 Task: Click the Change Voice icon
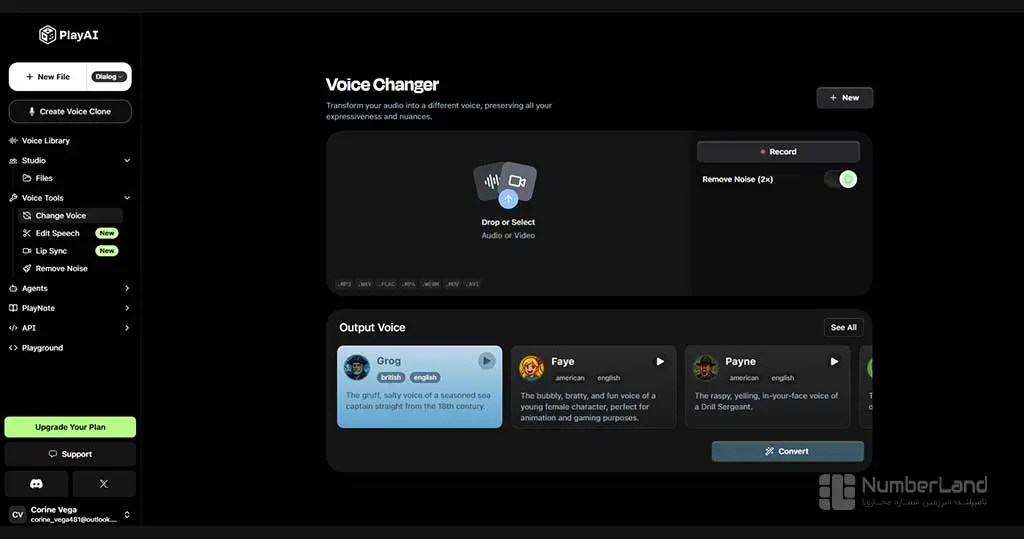click(27, 216)
